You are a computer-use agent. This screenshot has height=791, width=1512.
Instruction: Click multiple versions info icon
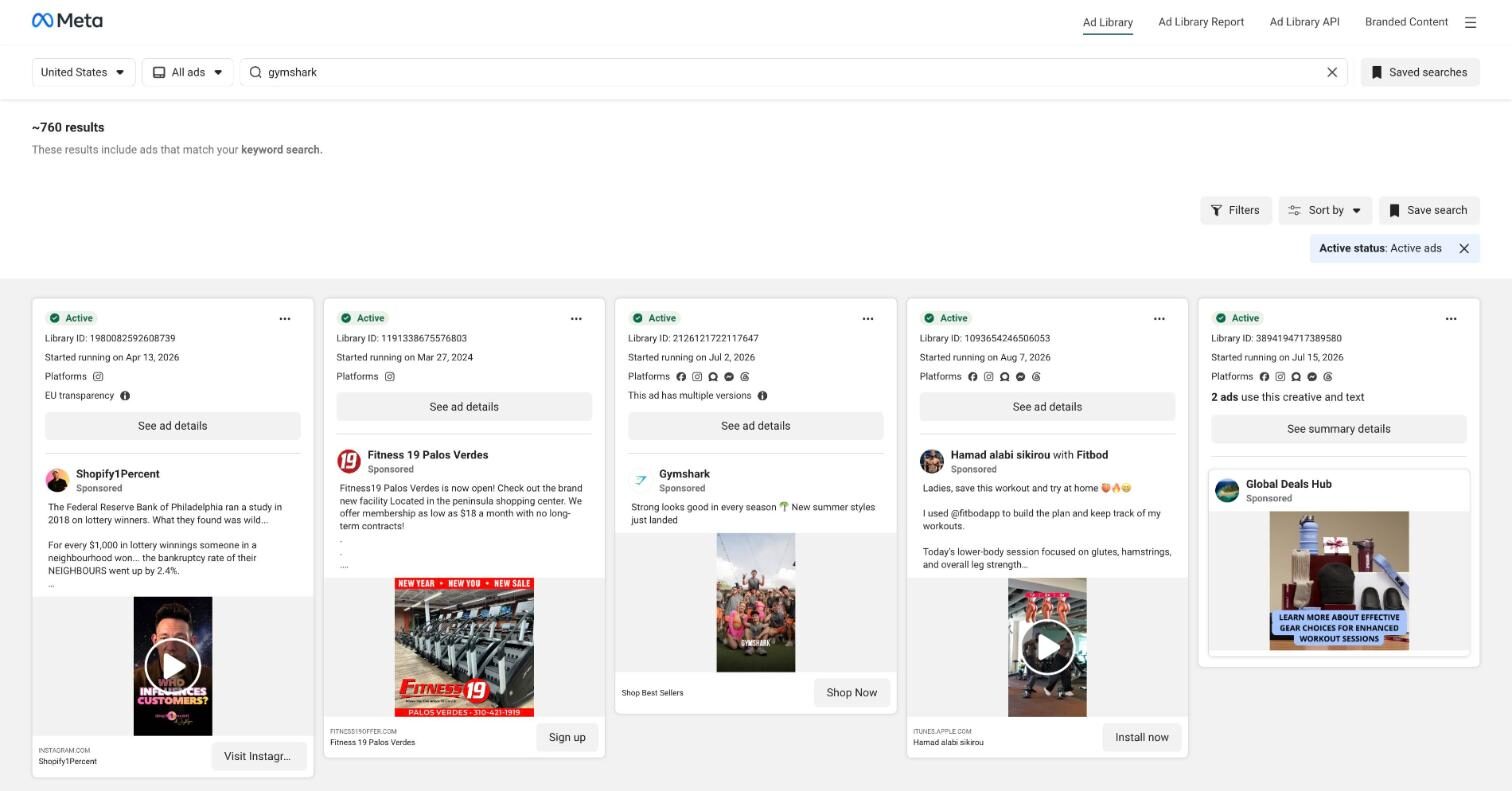pos(762,396)
